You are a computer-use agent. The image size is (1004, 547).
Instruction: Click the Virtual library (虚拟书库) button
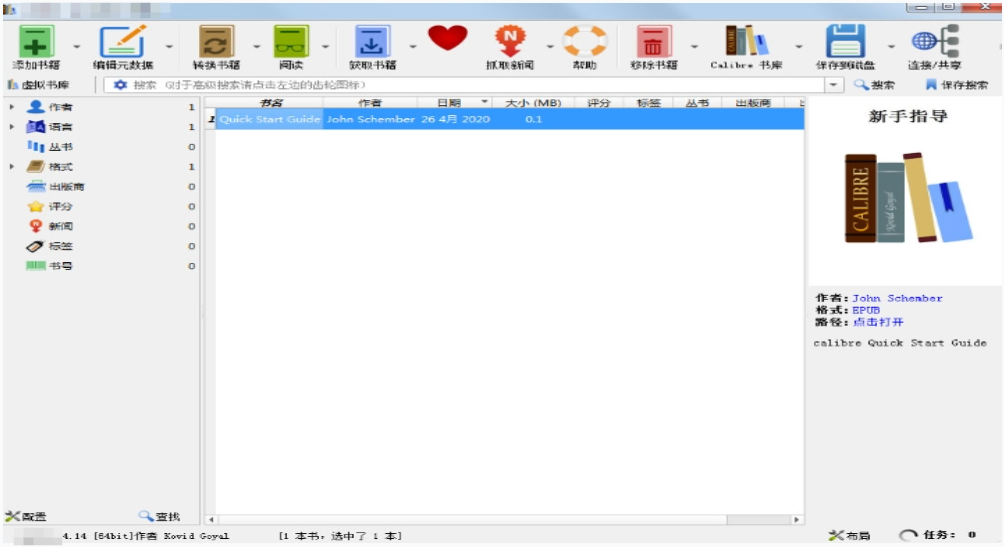38,85
